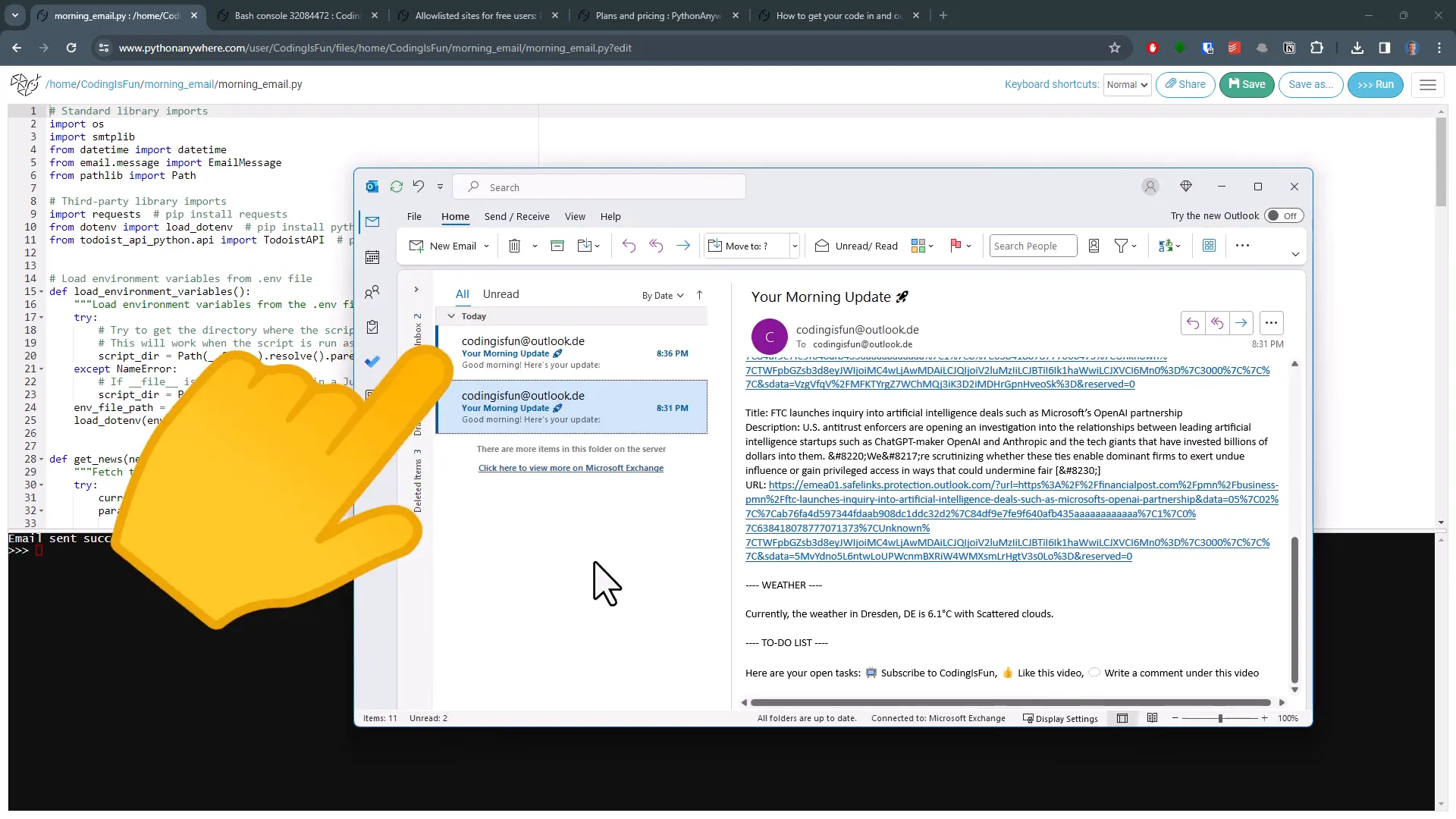Image resolution: width=1456 pixels, height=819 pixels.
Task: Open Chrome's Downloads icon
Action: pyautogui.click(x=1357, y=48)
